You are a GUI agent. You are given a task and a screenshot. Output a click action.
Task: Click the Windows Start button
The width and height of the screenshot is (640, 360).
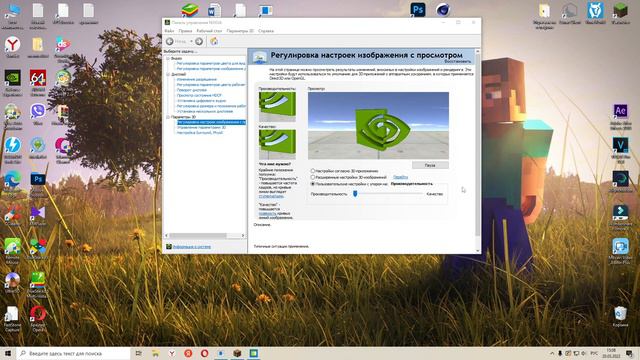coord(8,353)
